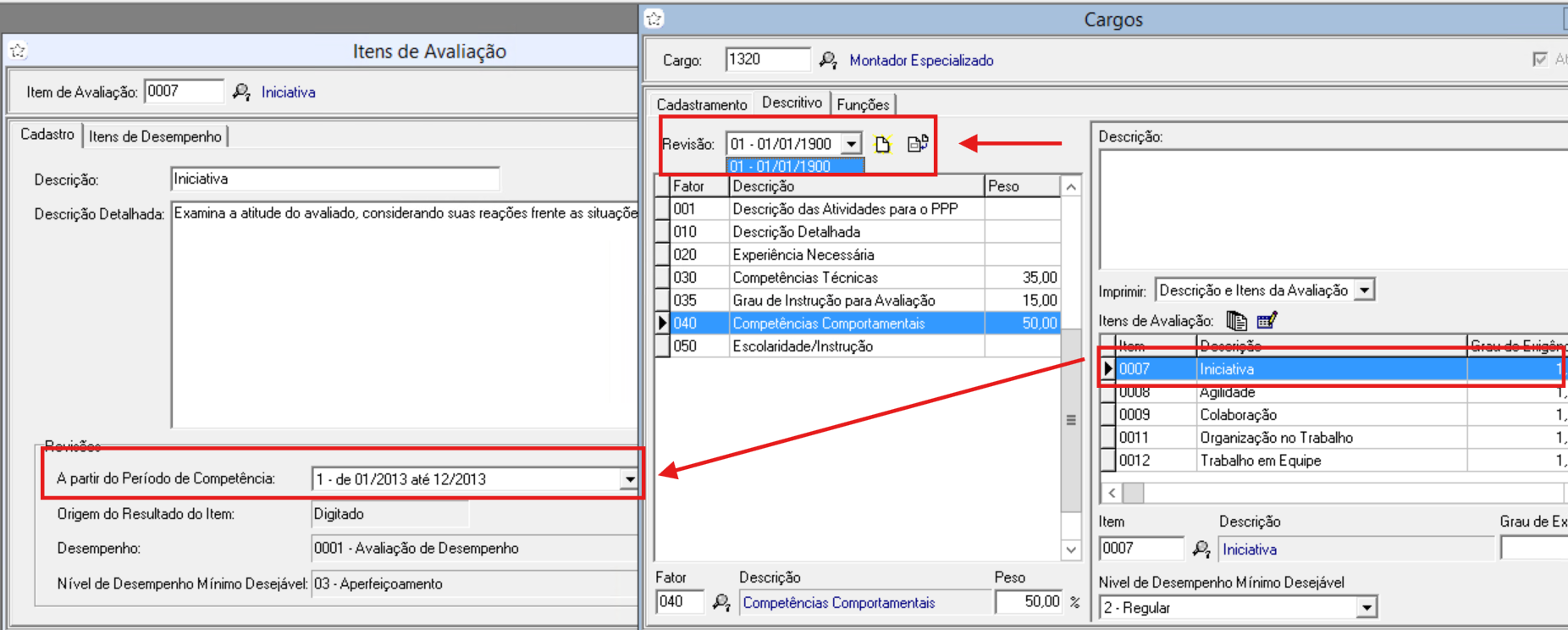
Task: Switch to the Funções tab
Action: pyautogui.click(x=863, y=104)
